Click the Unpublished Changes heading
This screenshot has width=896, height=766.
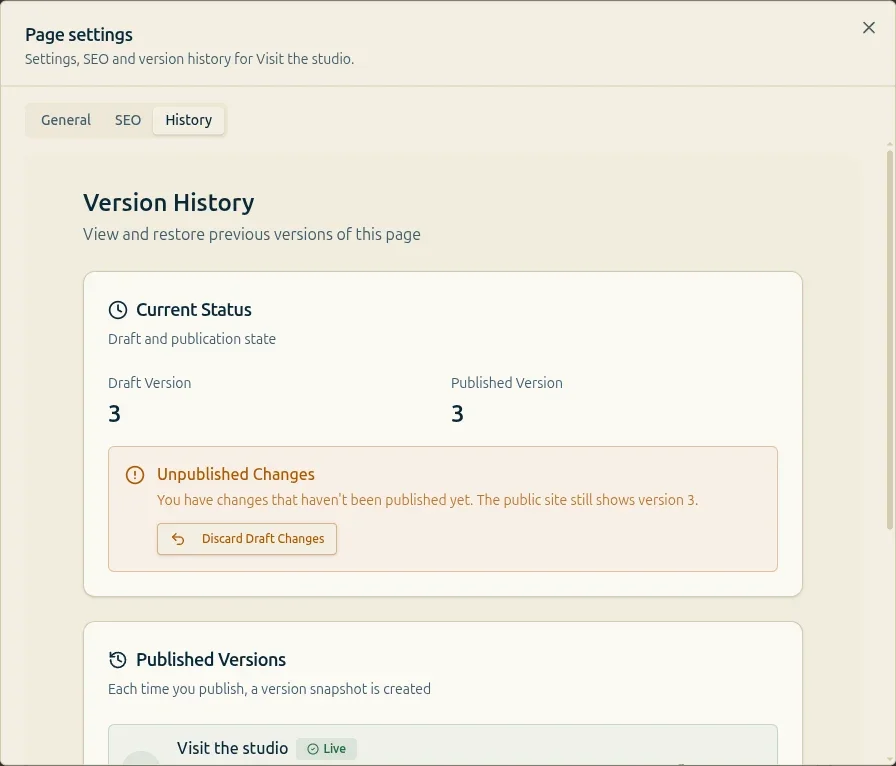pyautogui.click(x=236, y=474)
